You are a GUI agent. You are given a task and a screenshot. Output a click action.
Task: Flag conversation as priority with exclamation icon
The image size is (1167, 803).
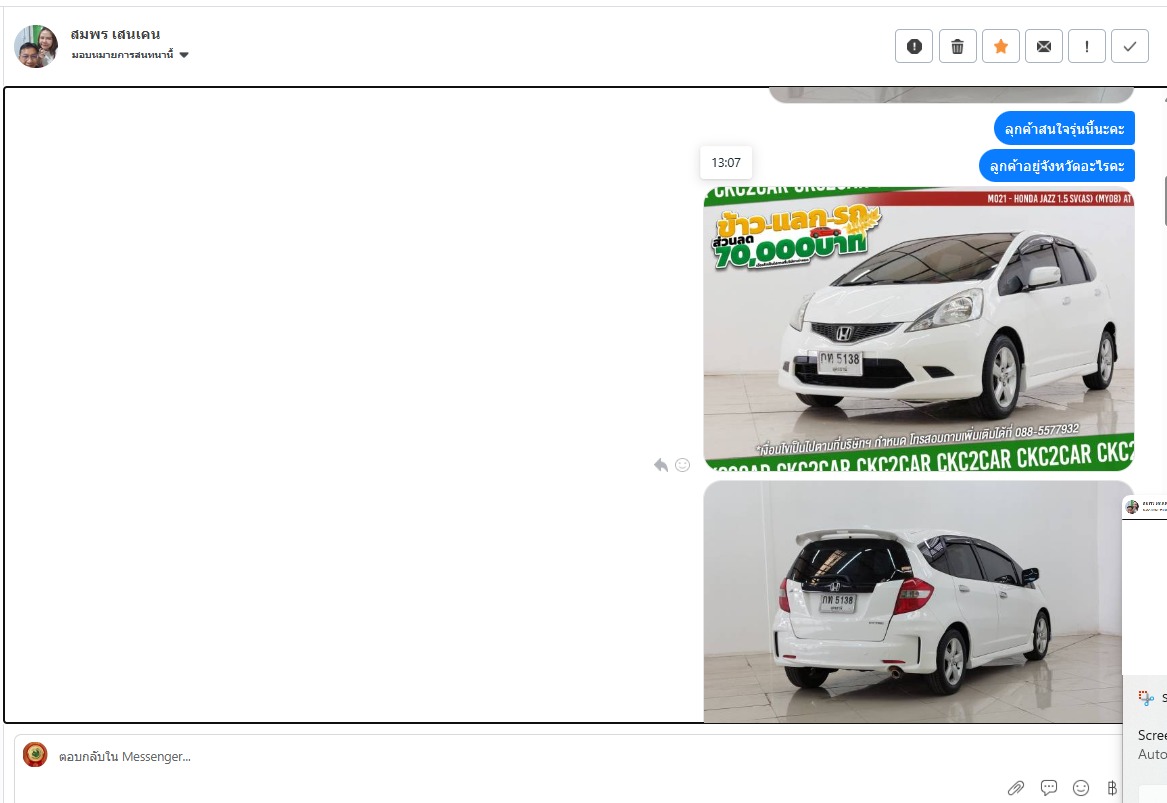pyautogui.click(x=1087, y=47)
